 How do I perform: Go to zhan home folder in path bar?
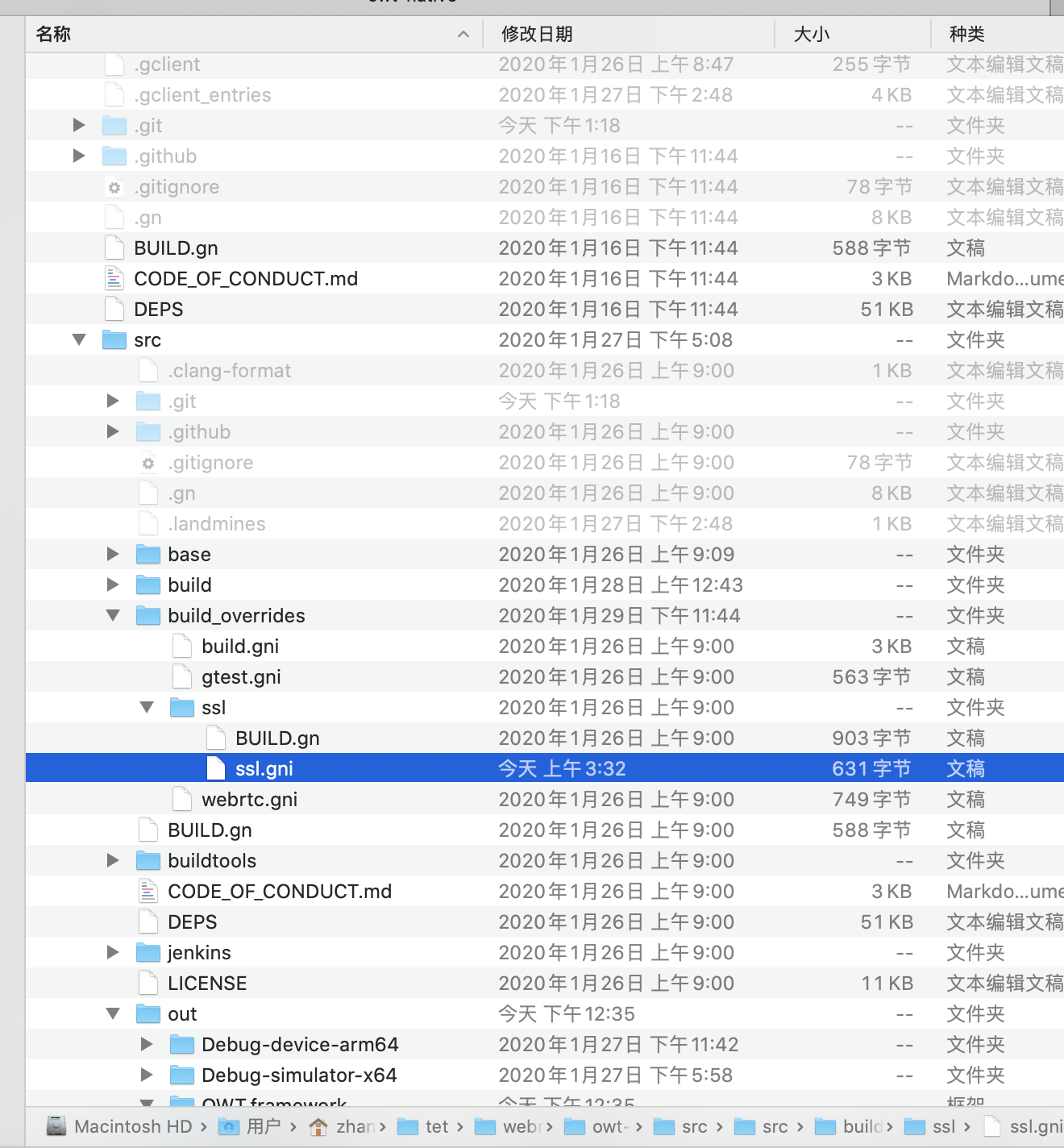point(355,1126)
